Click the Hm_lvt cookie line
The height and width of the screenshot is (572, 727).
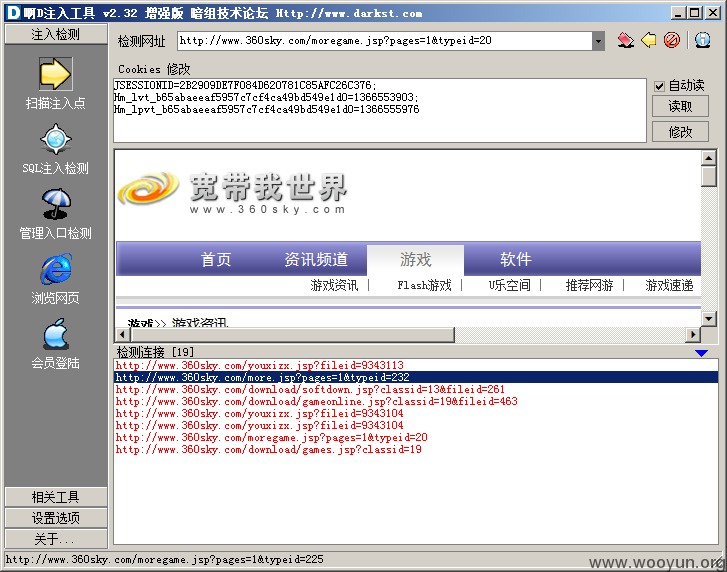[267, 97]
